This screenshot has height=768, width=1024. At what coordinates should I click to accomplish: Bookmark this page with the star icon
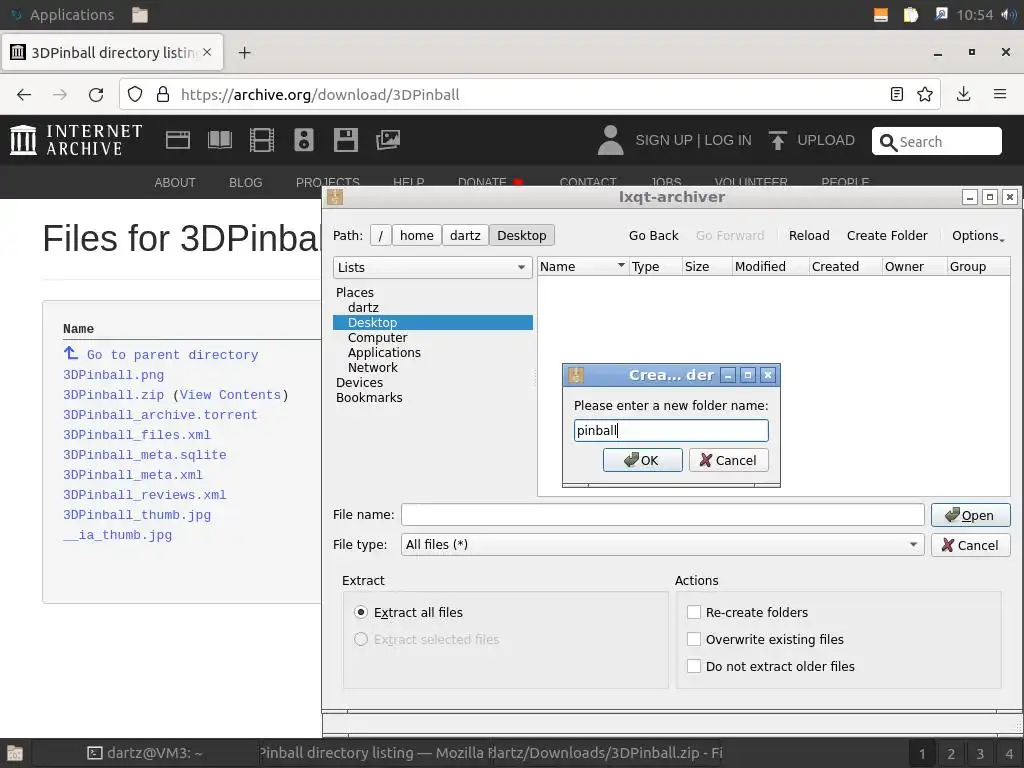click(x=925, y=95)
